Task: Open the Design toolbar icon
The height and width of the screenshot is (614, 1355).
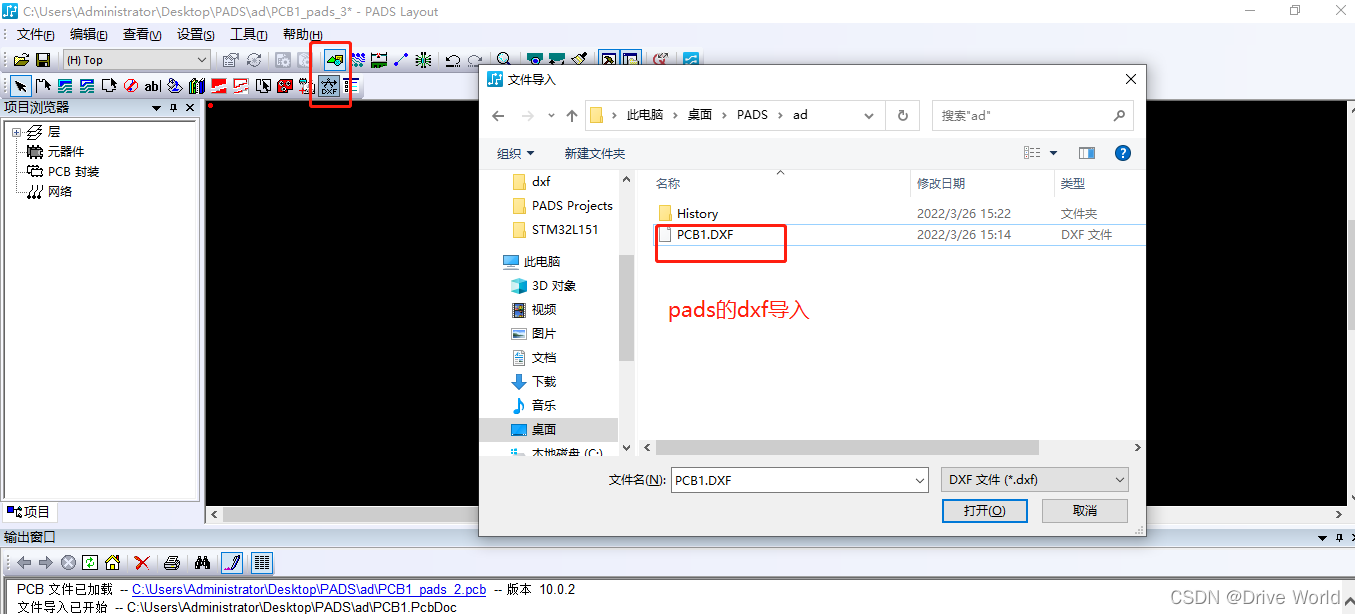Action: (x=356, y=60)
